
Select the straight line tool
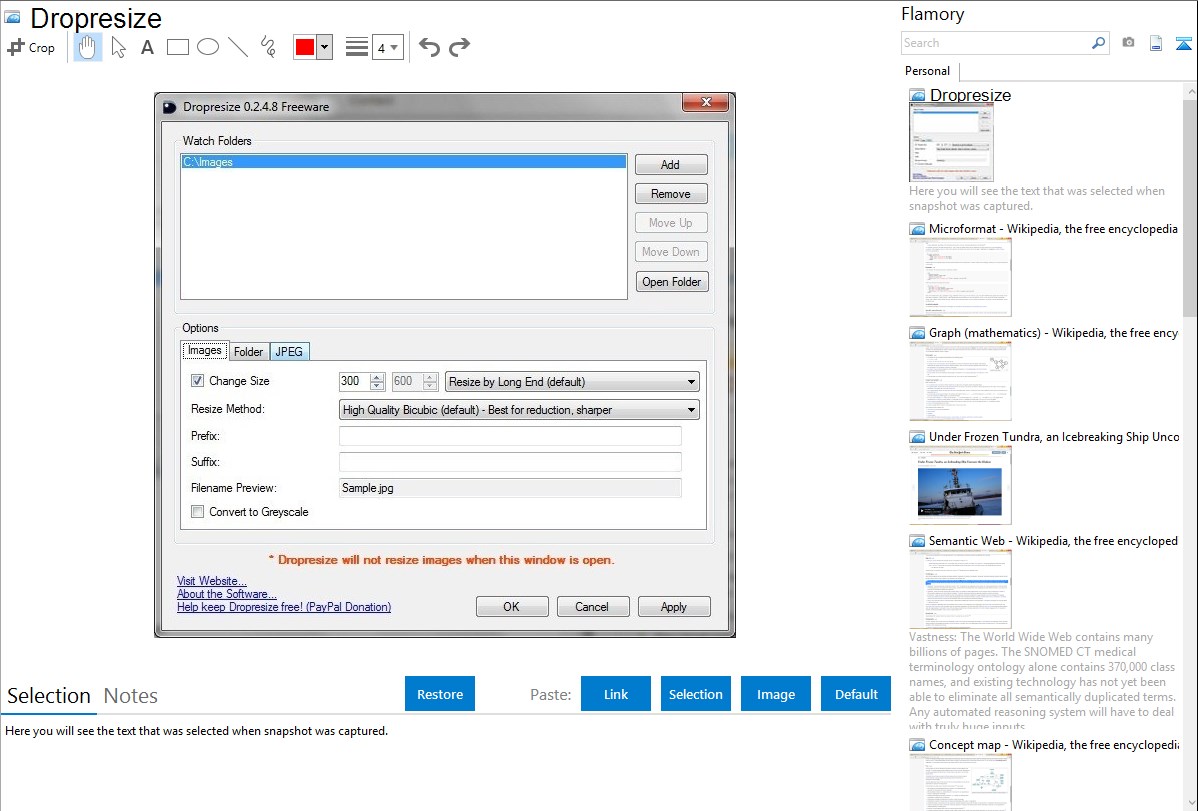[238, 47]
